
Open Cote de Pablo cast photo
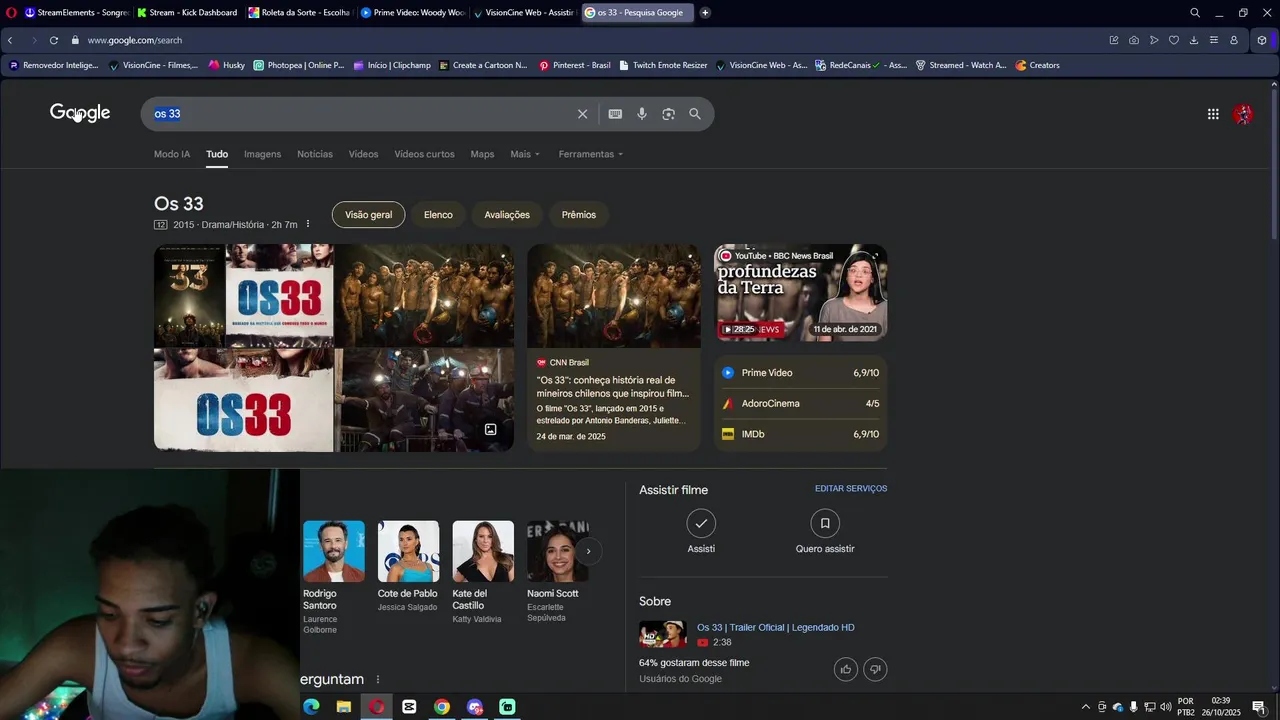[x=408, y=551]
